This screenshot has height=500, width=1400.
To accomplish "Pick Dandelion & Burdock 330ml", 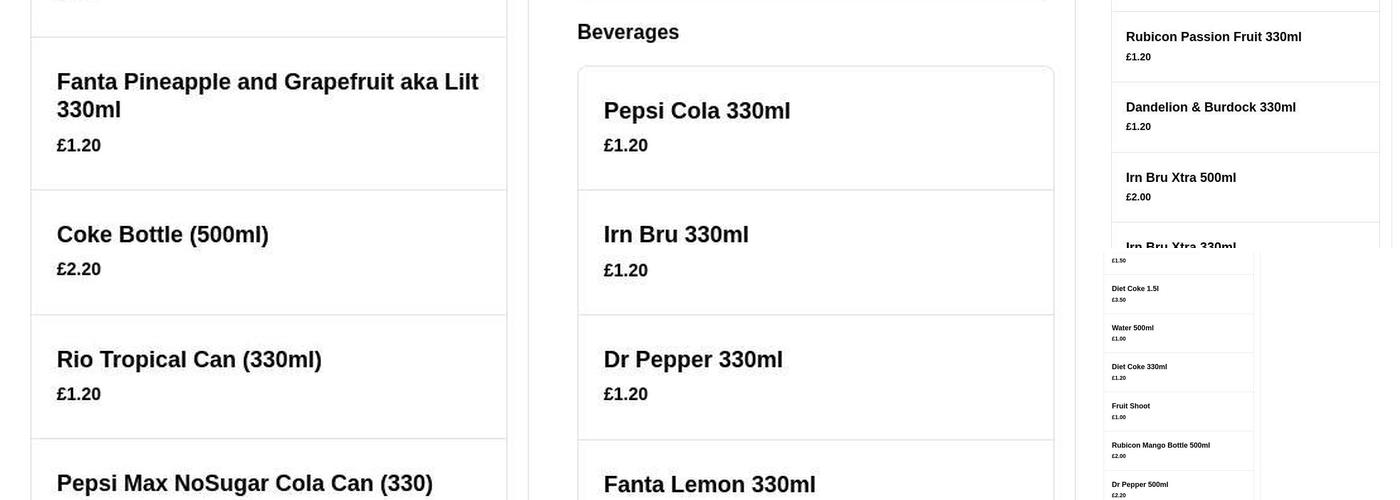I will 1210,107.
